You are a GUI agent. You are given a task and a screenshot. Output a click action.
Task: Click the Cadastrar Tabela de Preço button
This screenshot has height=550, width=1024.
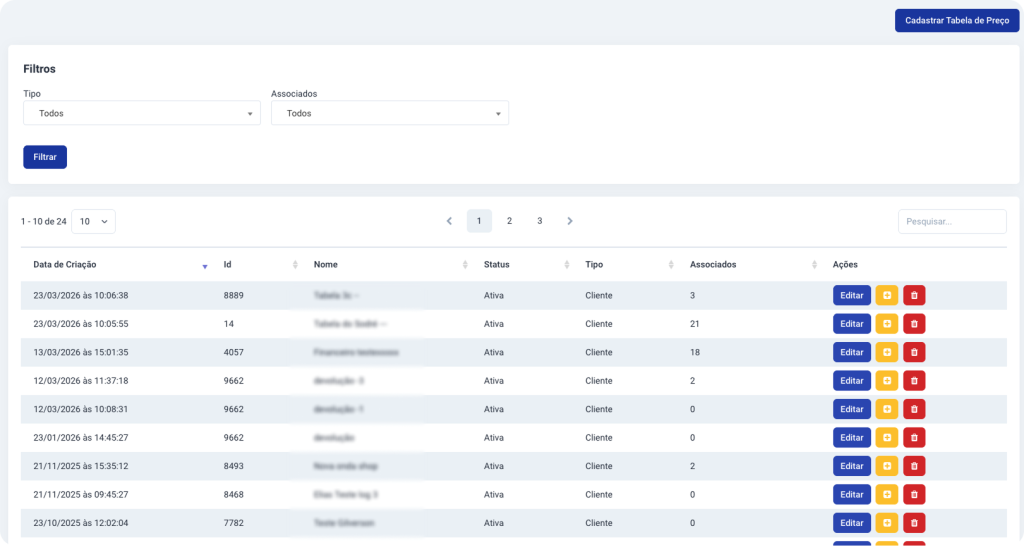point(956,21)
